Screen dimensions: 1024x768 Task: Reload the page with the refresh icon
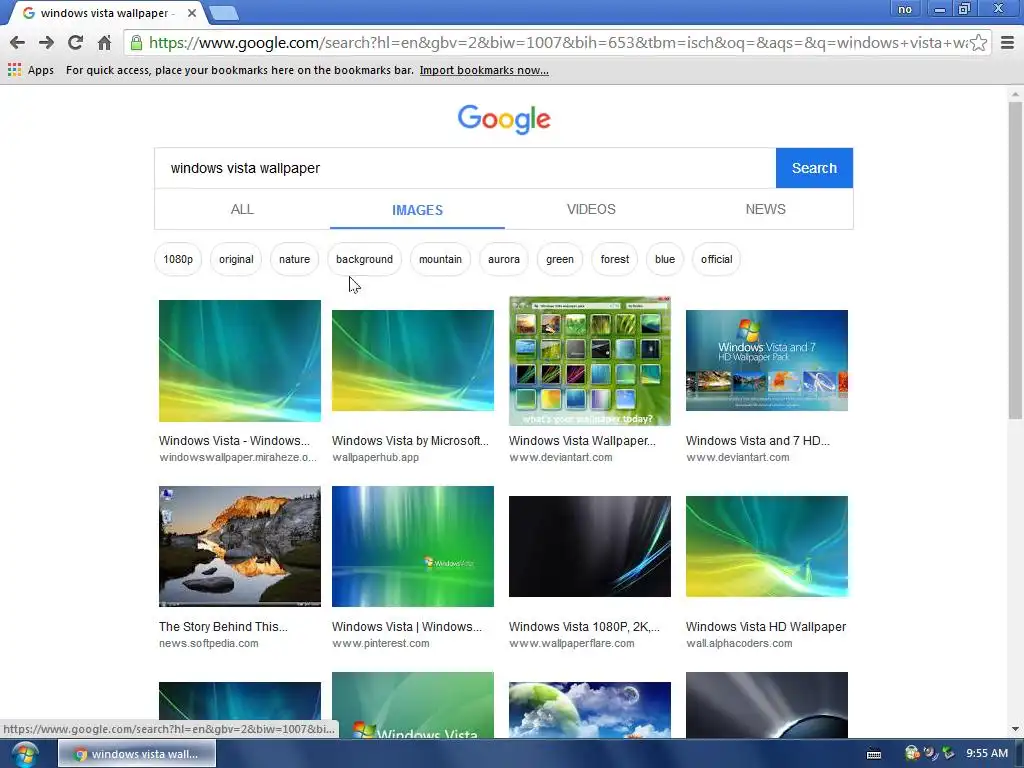[75, 43]
